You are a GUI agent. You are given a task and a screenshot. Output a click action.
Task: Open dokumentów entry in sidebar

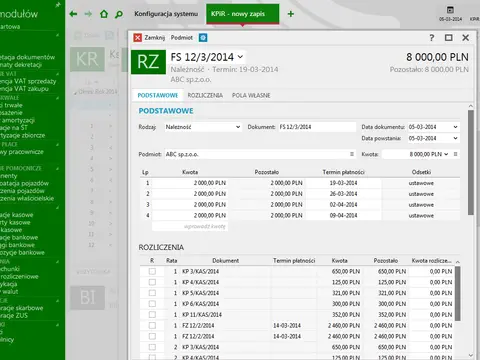(27, 57)
